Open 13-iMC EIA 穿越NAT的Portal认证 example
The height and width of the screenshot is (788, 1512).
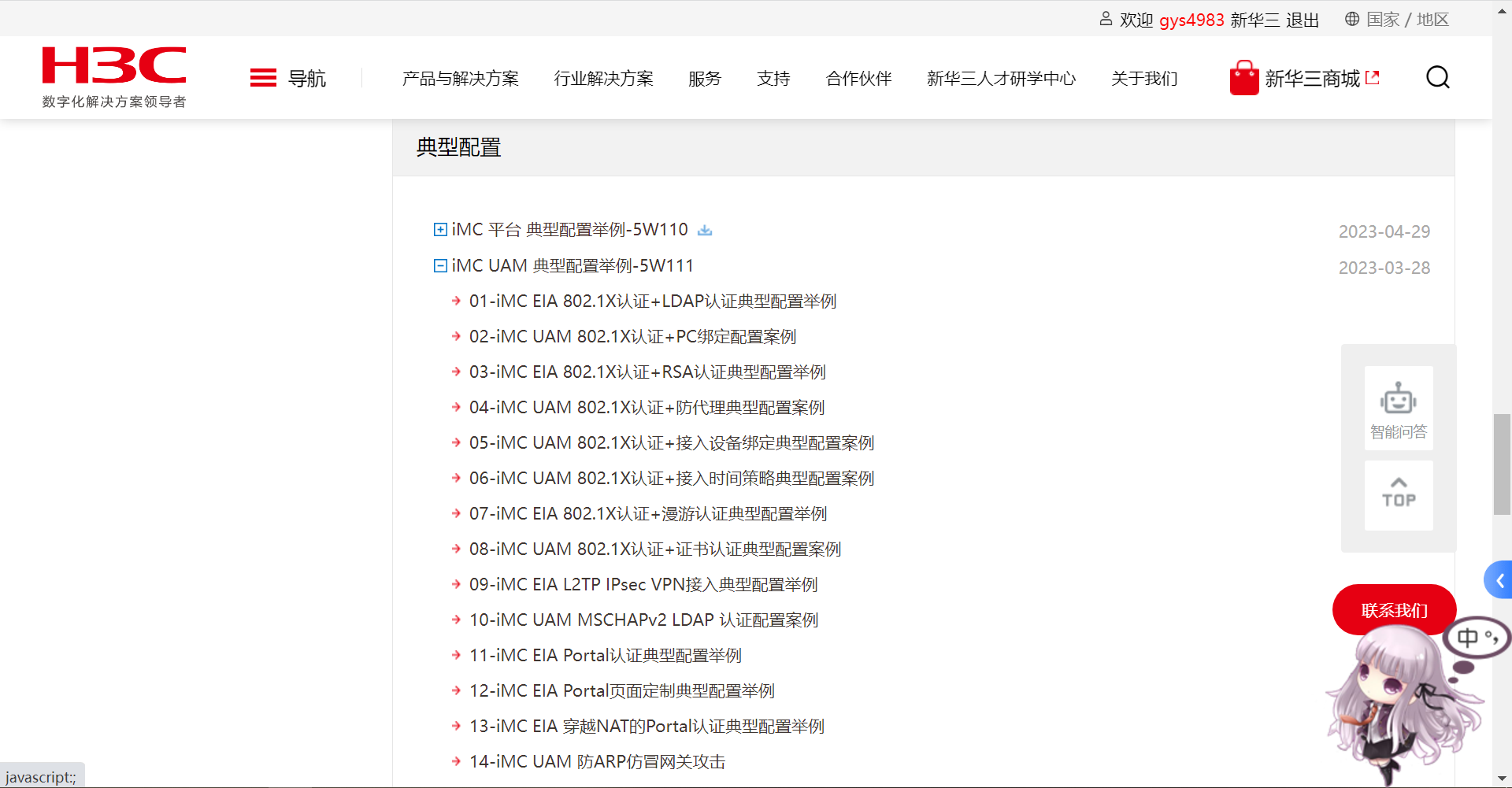point(647,727)
